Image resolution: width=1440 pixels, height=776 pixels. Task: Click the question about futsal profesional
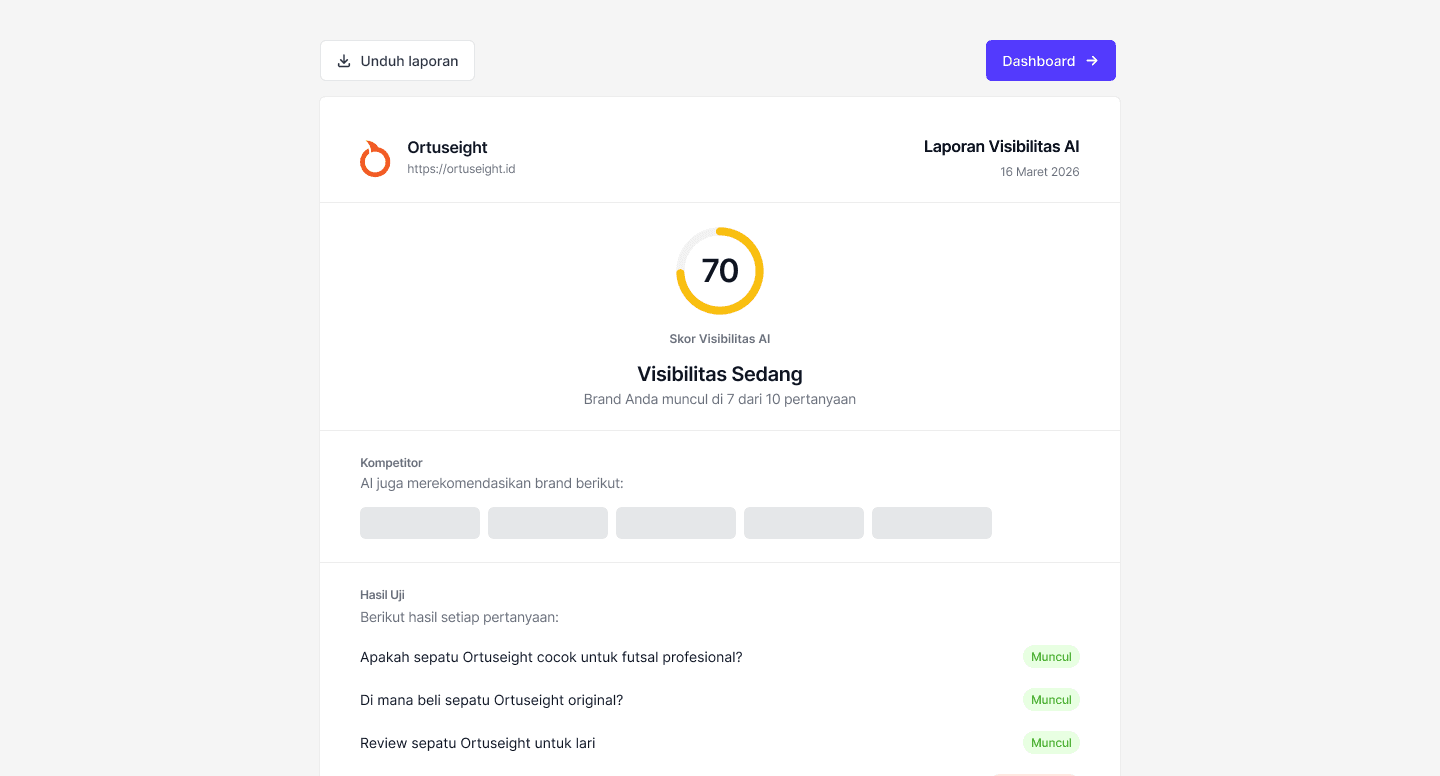[x=551, y=657]
